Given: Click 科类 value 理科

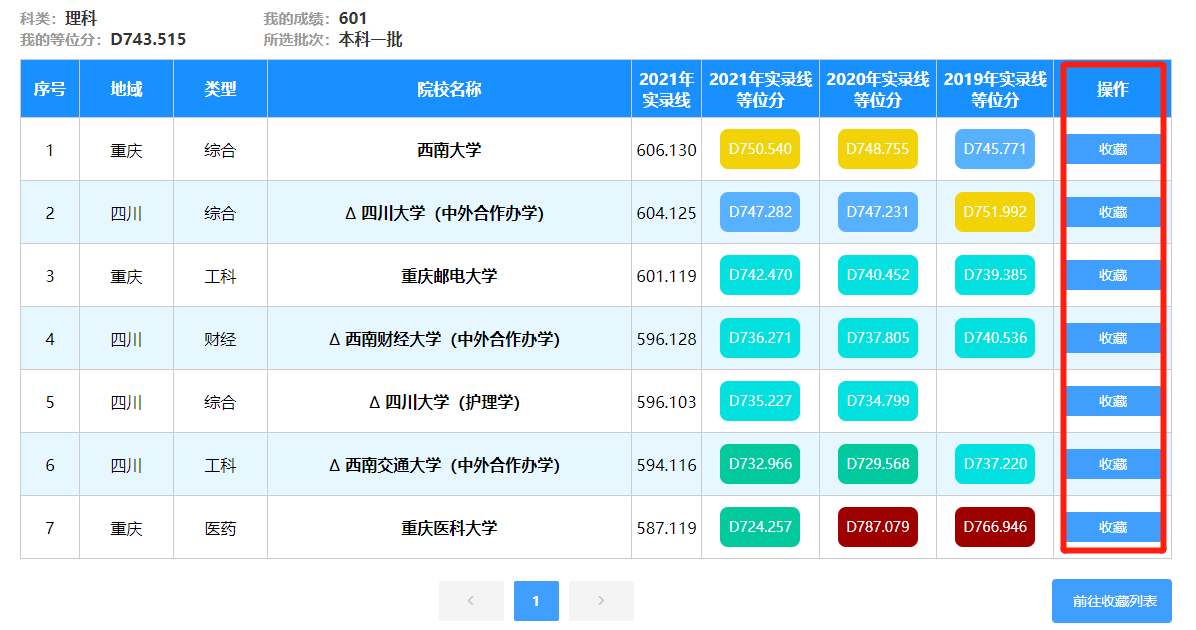Looking at the screenshot, I should point(81,18).
